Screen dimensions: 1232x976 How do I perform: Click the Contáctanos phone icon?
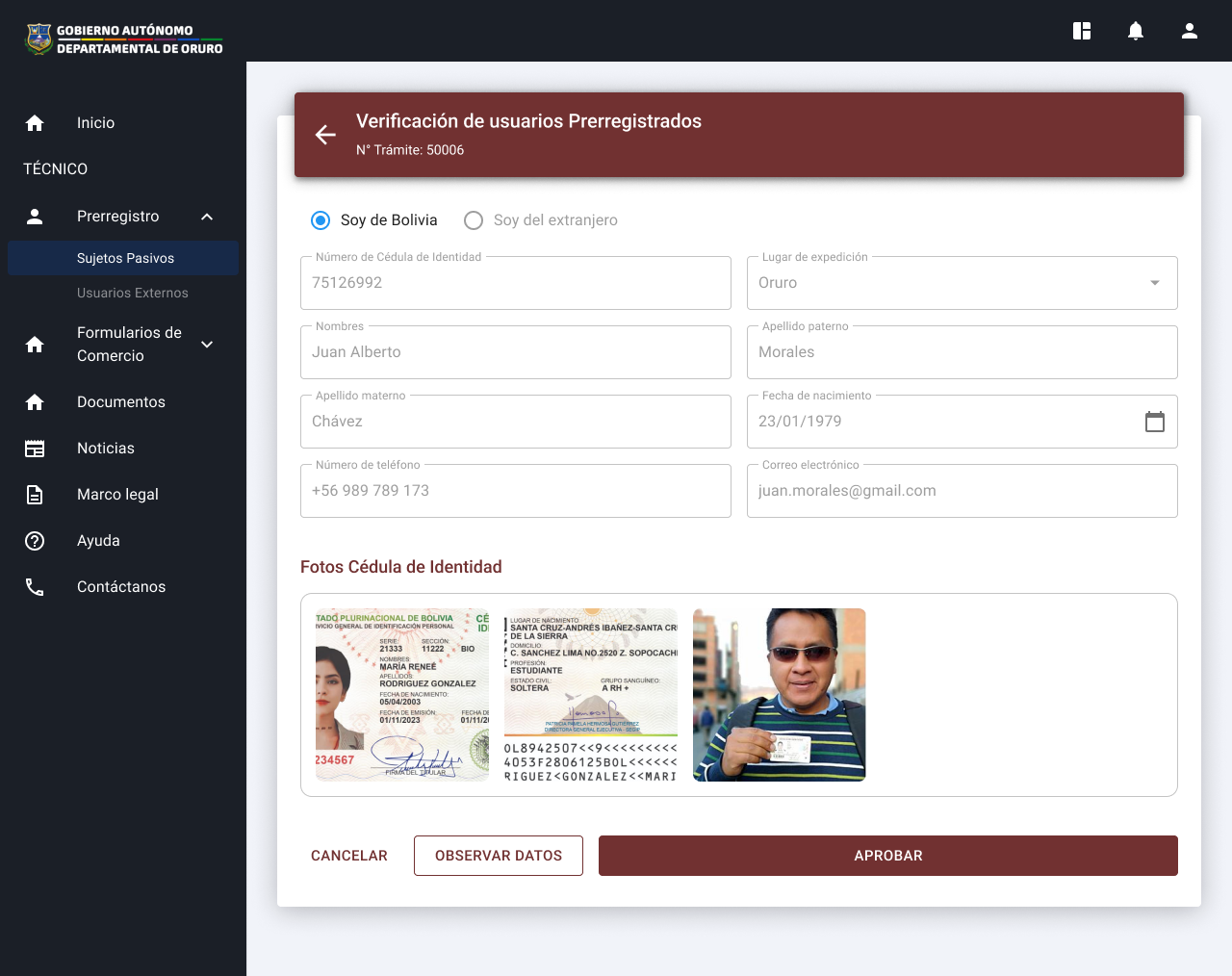tap(35, 587)
